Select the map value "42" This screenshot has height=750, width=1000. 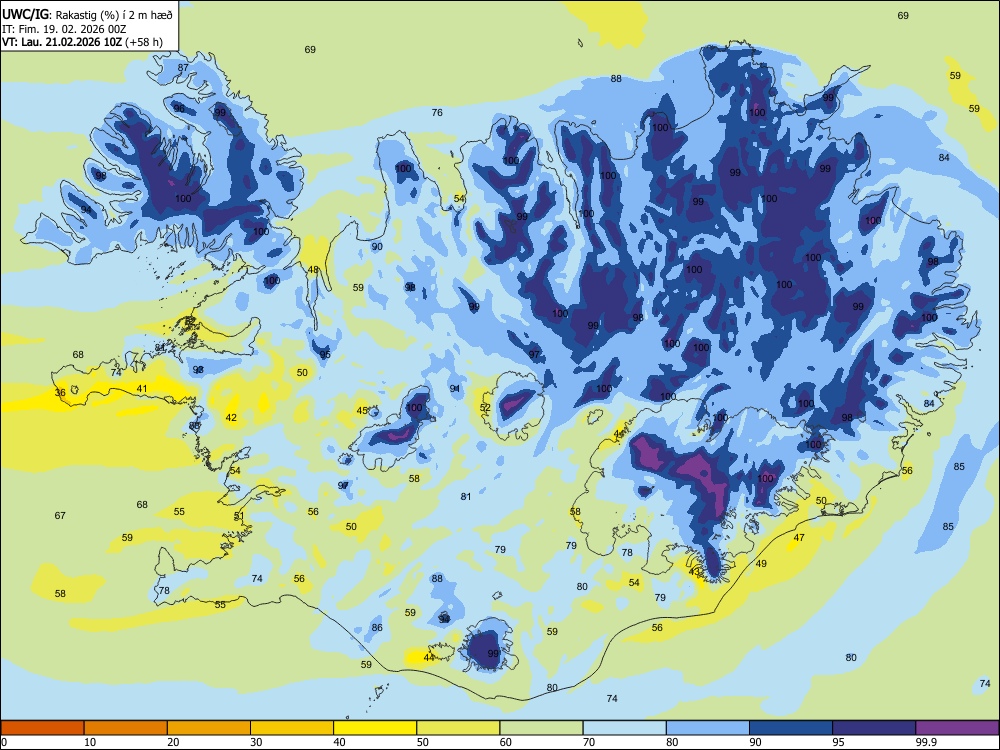[x=231, y=418]
